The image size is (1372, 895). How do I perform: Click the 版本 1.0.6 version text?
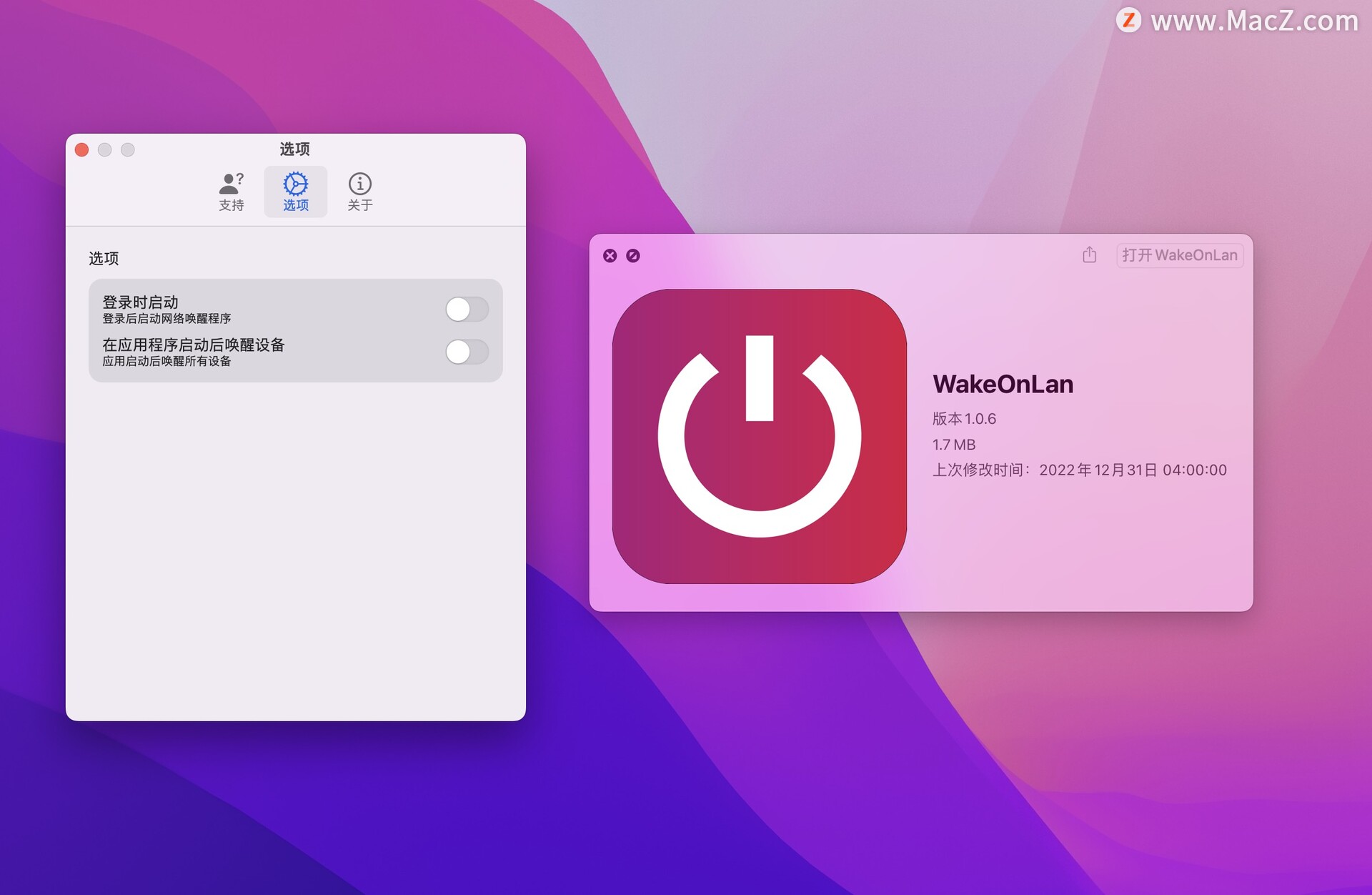pyautogui.click(x=964, y=419)
